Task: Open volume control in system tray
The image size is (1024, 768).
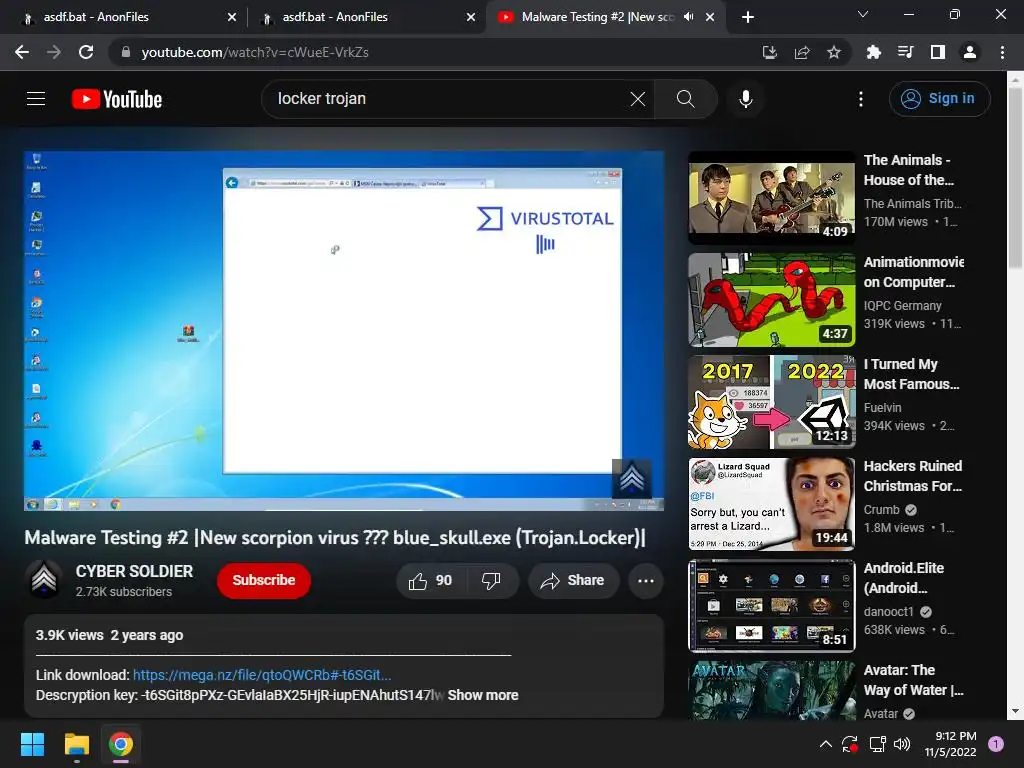Action: [x=902, y=744]
